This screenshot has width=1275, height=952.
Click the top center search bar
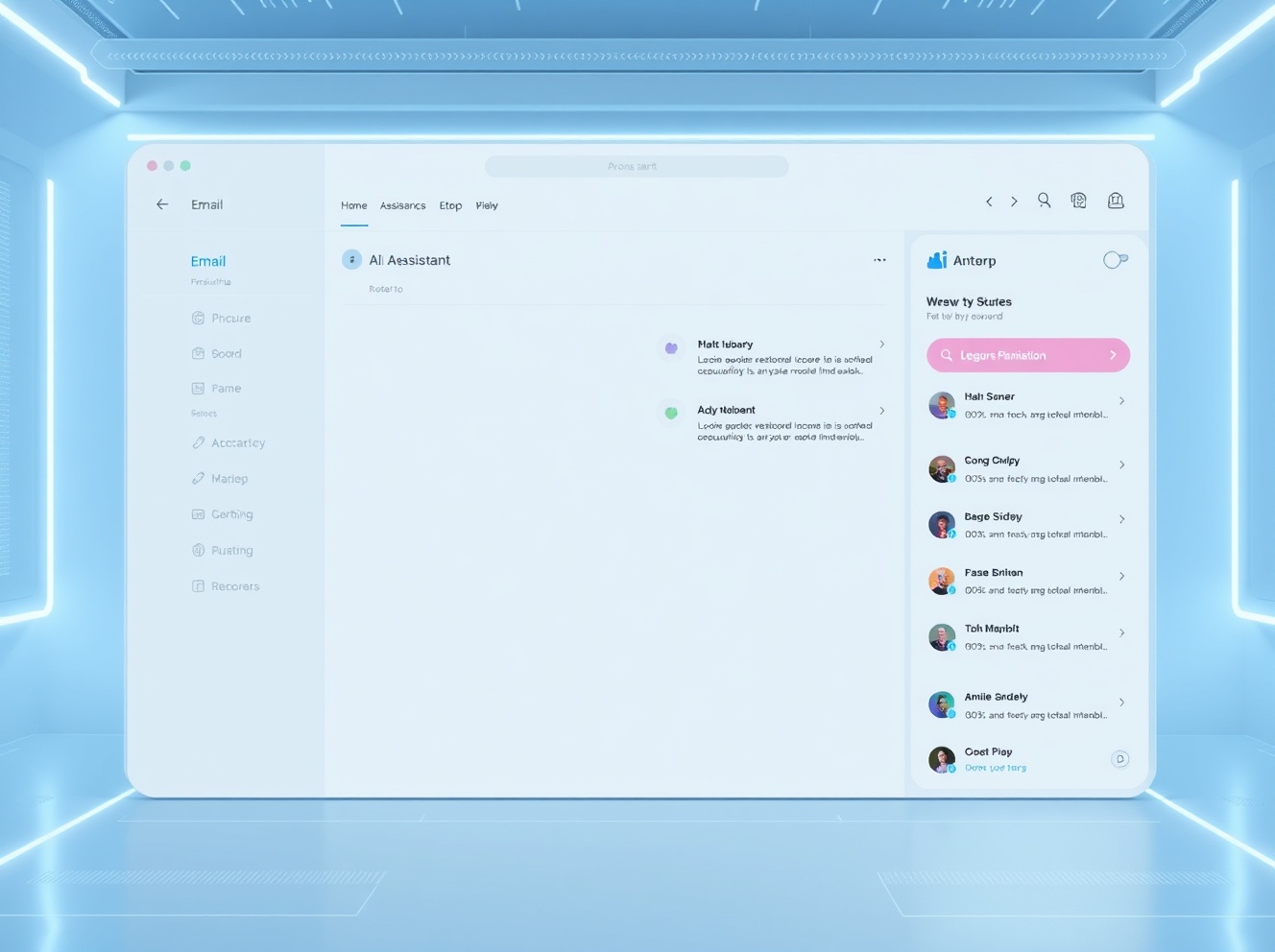coord(637,167)
